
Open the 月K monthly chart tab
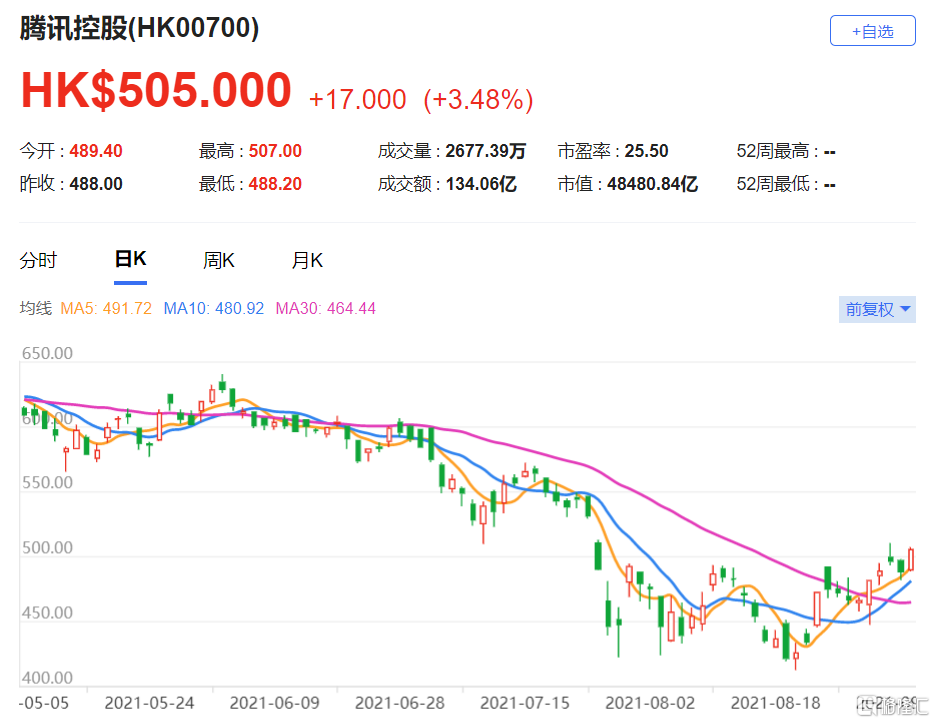pos(307,260)
